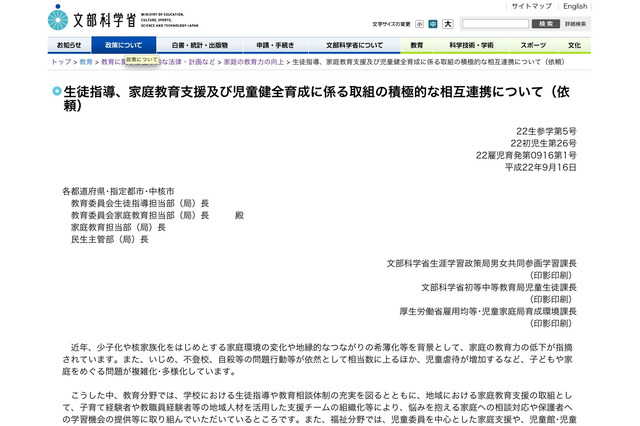
Task: Click the text 22初児生第26号
Action: [543, 143]
